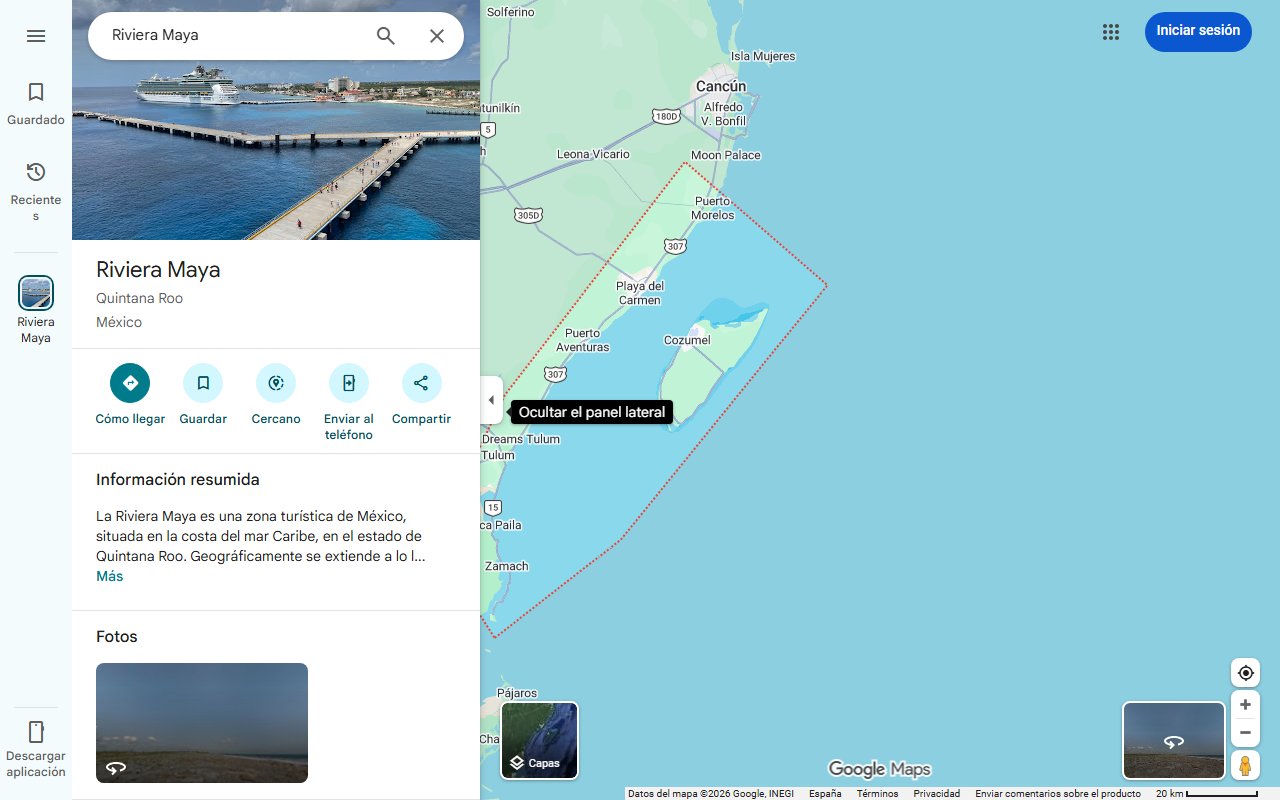Open the Google apps grid

[x=1110, y=32]
